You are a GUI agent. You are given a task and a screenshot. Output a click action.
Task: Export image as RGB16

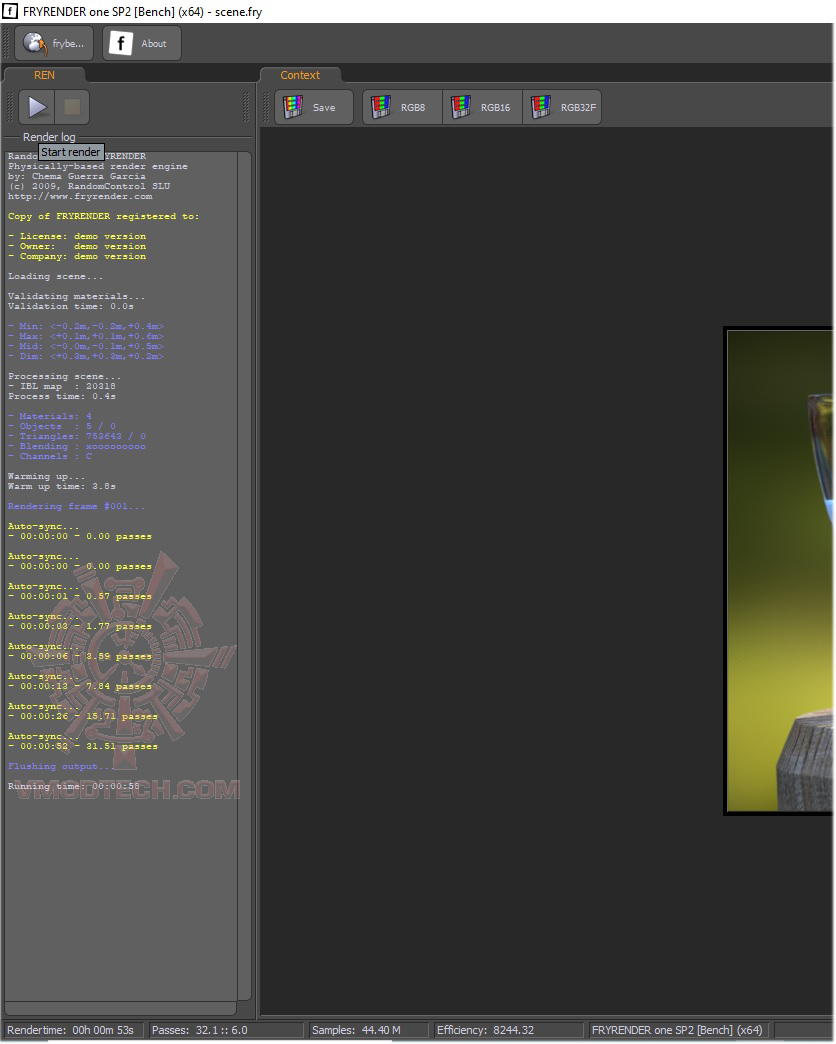pos(483,107)
